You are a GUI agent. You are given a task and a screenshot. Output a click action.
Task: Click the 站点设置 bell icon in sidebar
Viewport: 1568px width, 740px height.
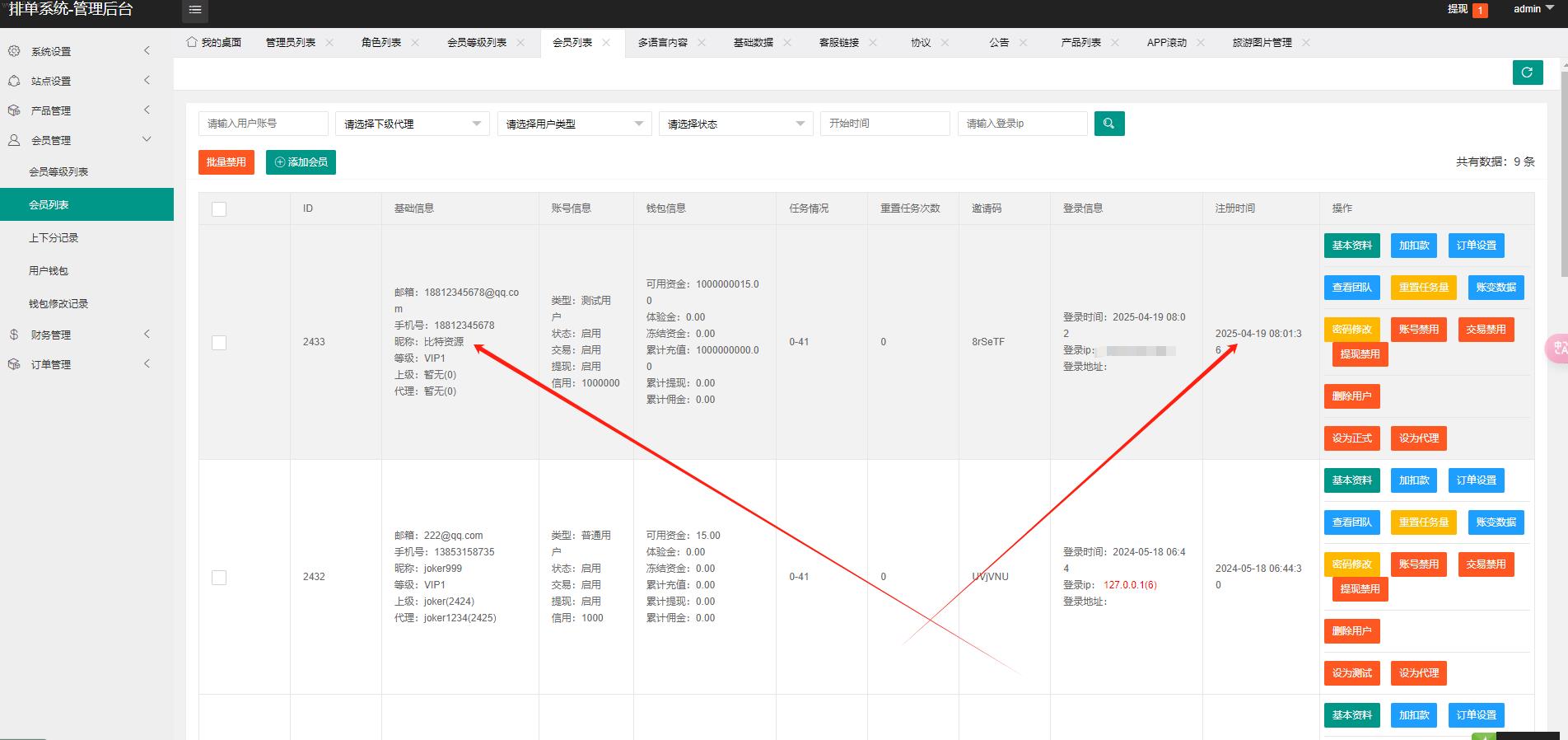pyautogui.click(x=14, y=81)
